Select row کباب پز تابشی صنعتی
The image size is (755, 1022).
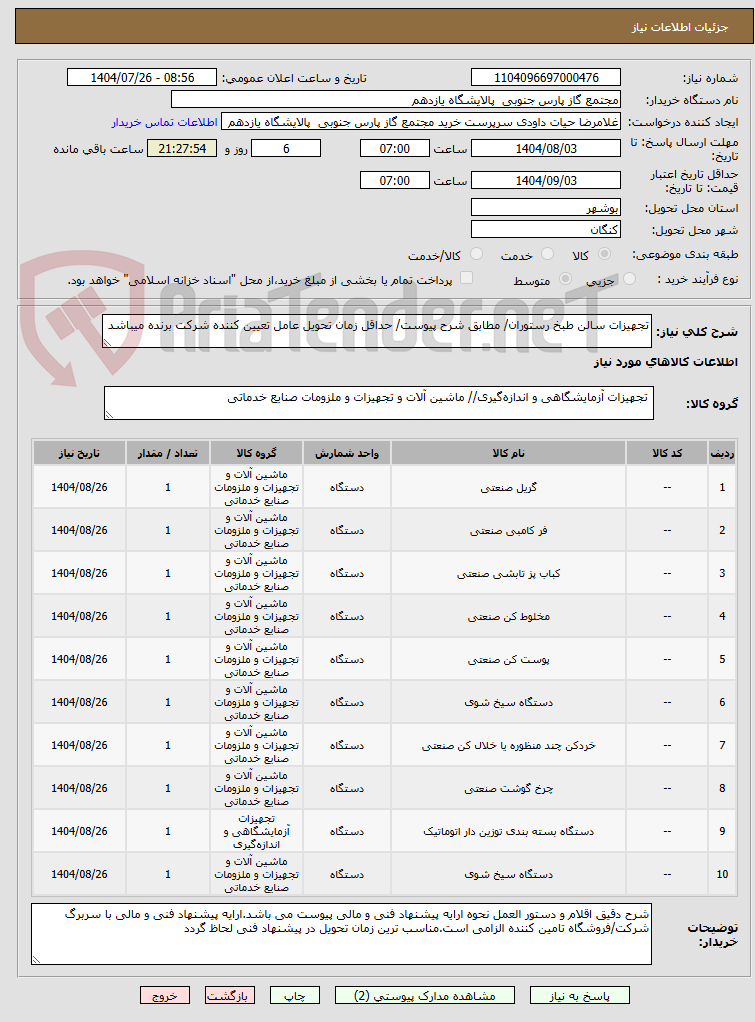pyautogui.click(x=385, y=573)
